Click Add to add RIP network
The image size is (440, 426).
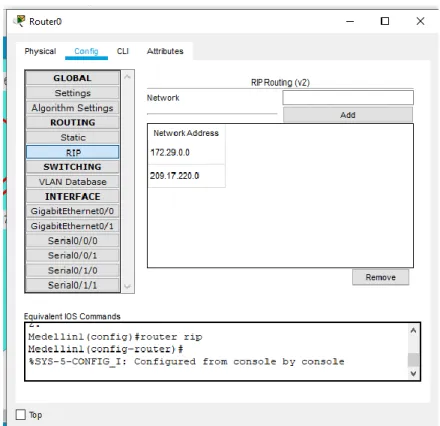coord(348,115)
